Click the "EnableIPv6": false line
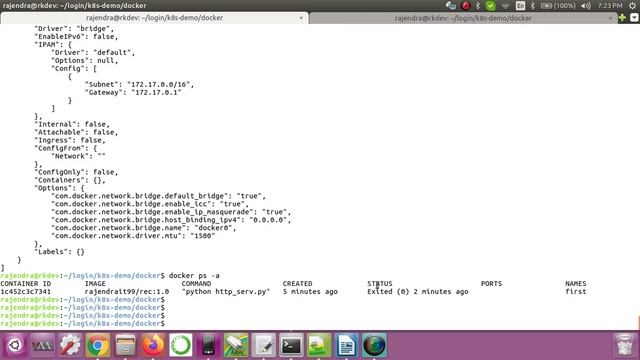 click(x=76, y=37)
